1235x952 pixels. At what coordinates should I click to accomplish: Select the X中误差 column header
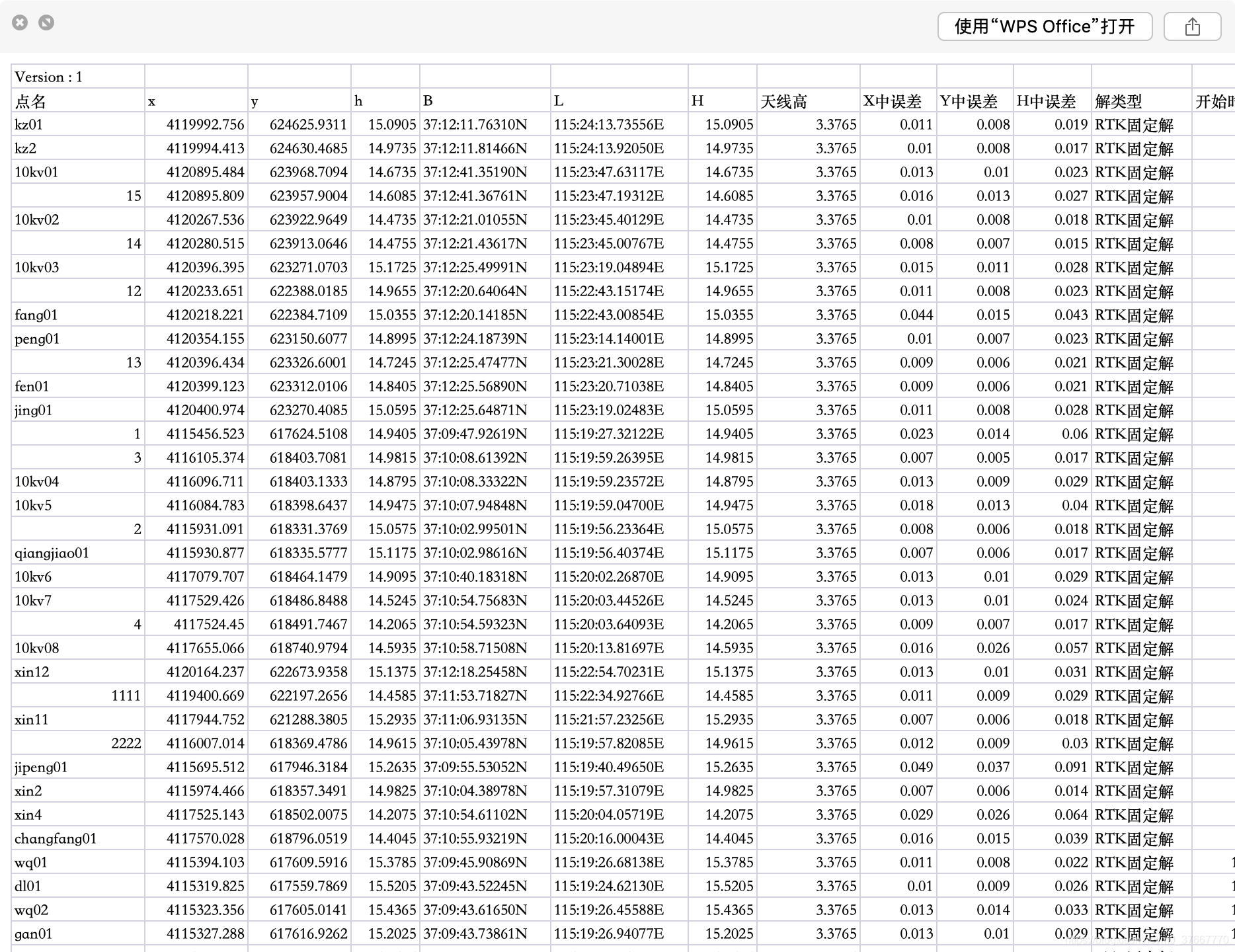pos(898,100)
